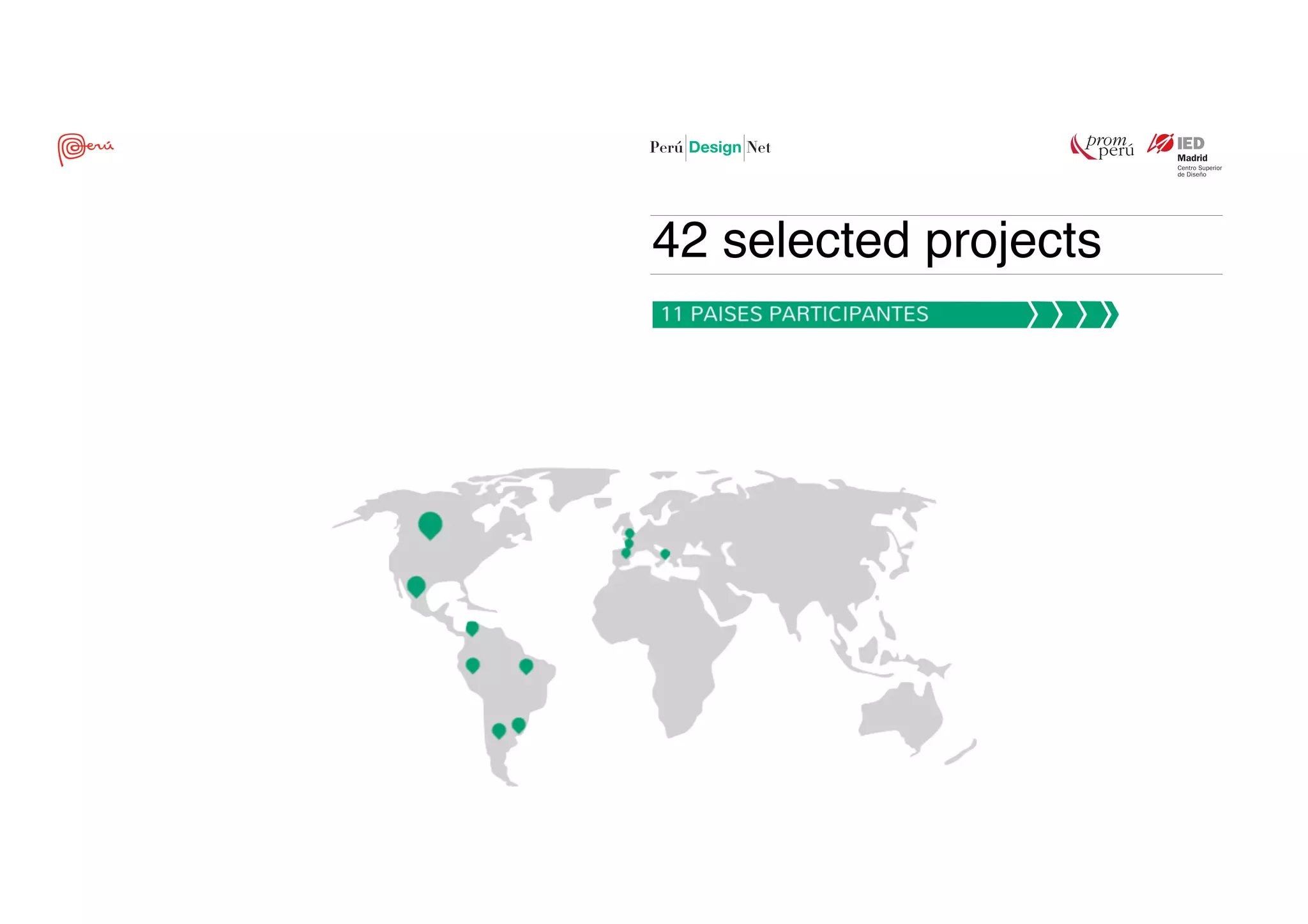Screen dimensions: 1308x924
Task: Select the pin over southeastern Europe
Action: (665, 554)
